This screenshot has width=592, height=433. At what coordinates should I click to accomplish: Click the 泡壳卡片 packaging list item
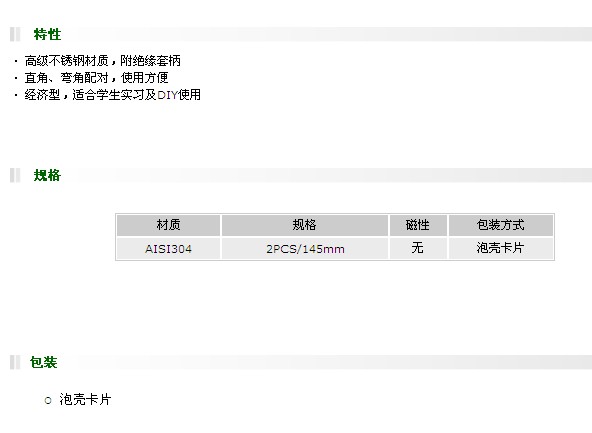(x=85, y=399)
